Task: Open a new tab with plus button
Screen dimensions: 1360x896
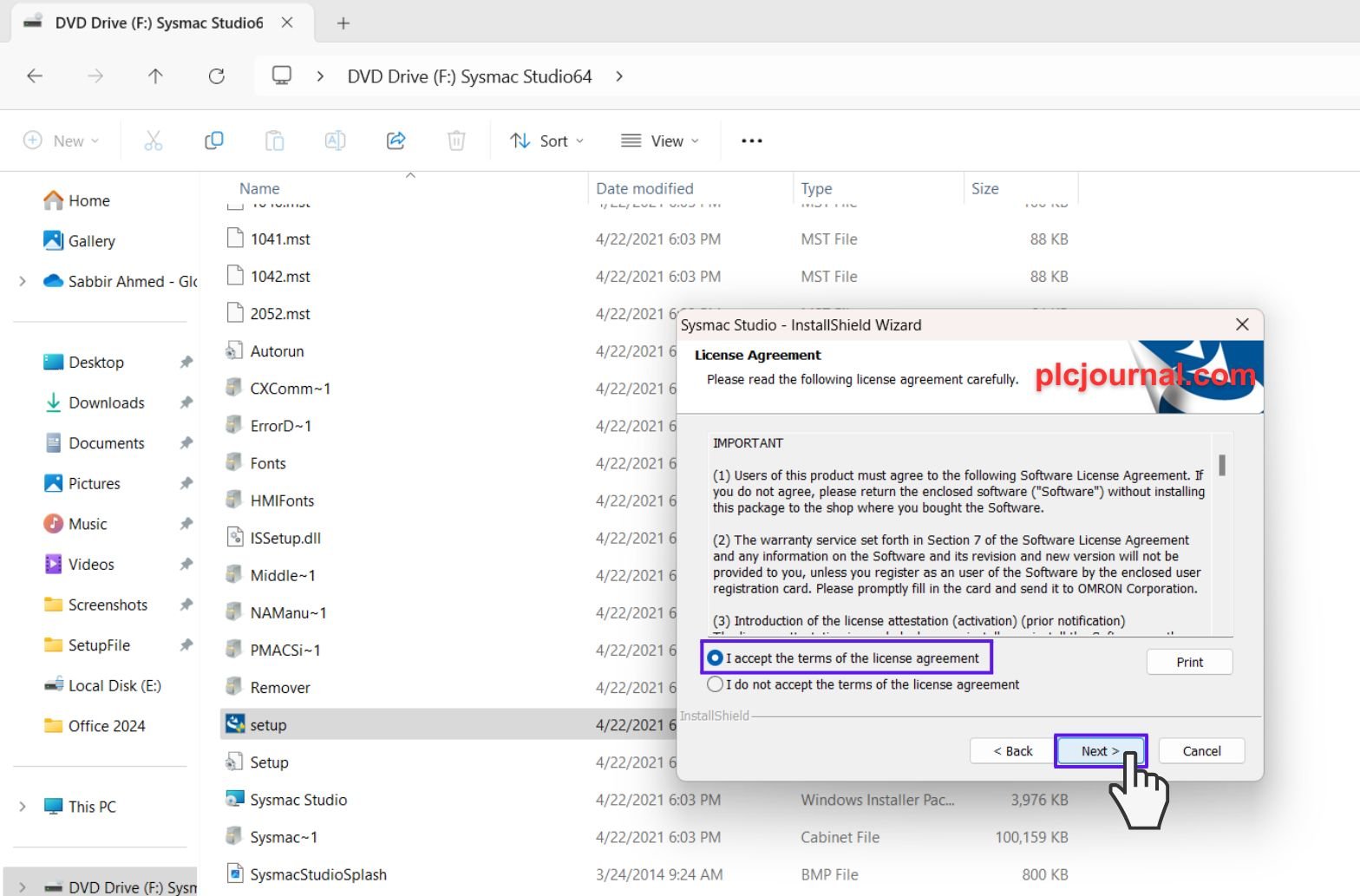Action: click(x=343, y=23)
